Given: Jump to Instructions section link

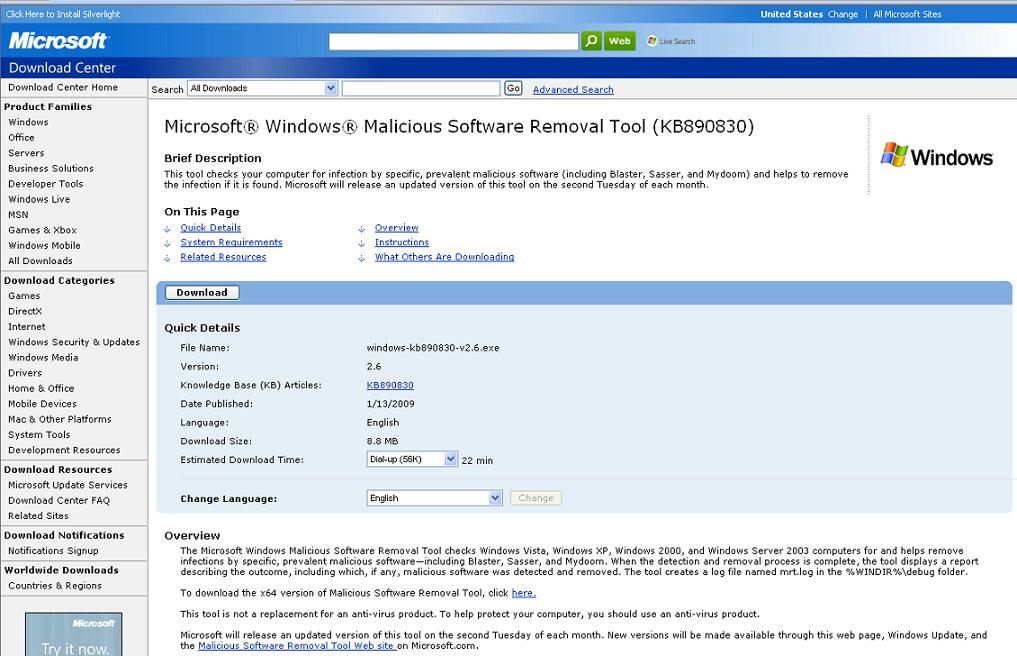Looking at the screenshot, I should click(x=402, y=242).
